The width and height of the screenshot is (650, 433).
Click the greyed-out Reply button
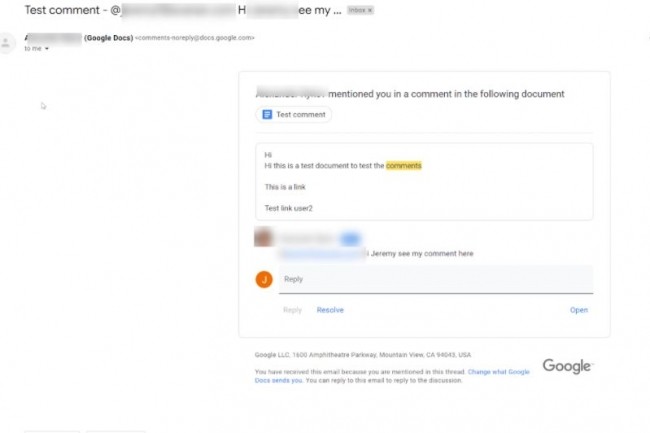tap(292, 310)
